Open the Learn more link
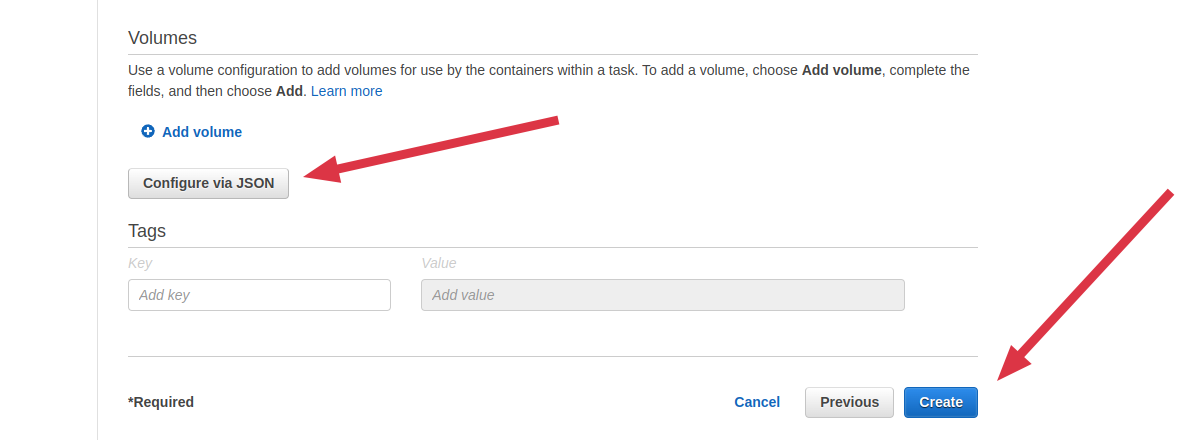 pyautogui.click(x=346, y=91)
